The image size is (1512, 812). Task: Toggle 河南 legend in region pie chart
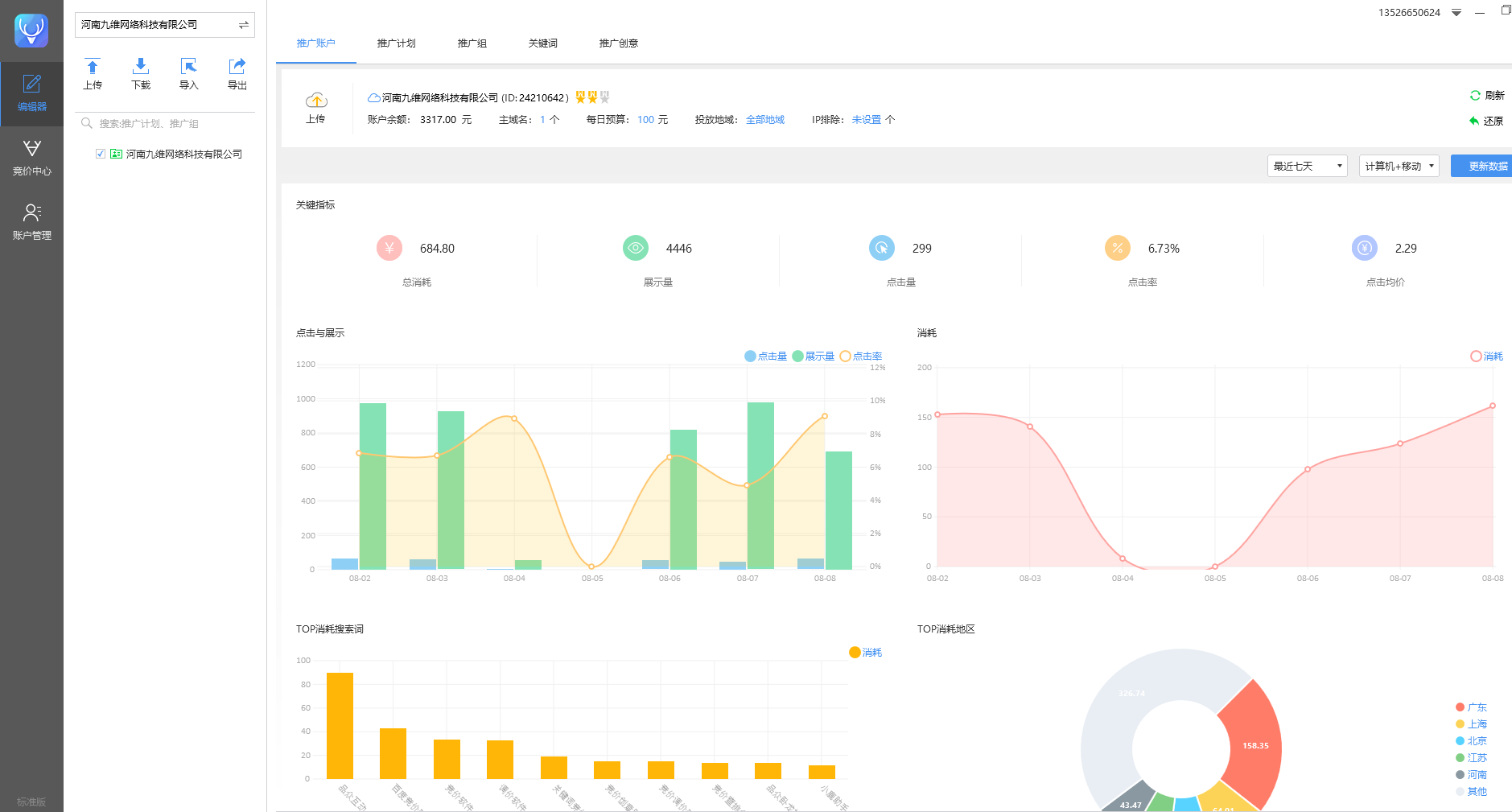click(x=1471, y=775)
